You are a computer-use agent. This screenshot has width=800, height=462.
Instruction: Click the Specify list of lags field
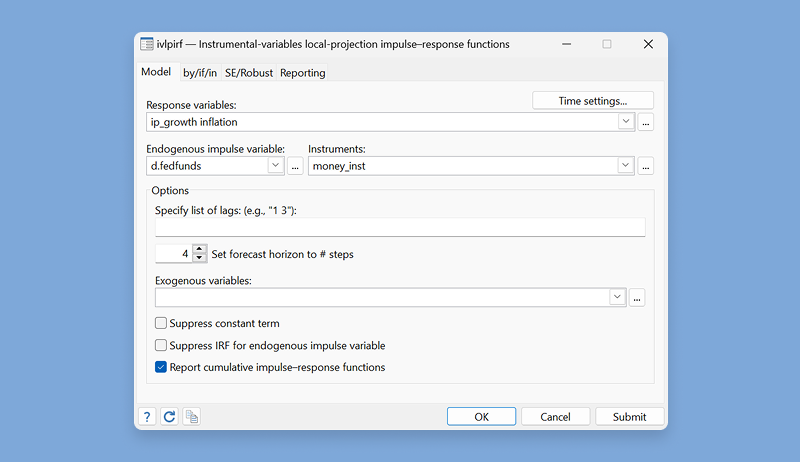click(x=400, y=227)
